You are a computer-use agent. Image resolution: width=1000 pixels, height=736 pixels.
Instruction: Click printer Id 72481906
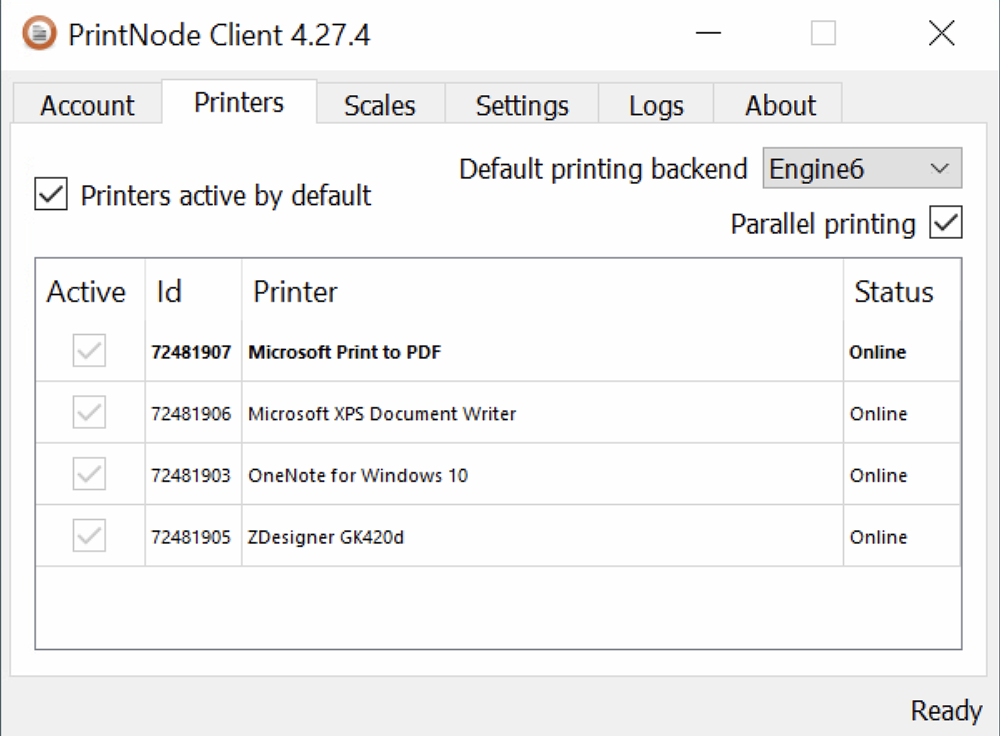(191, 414)
